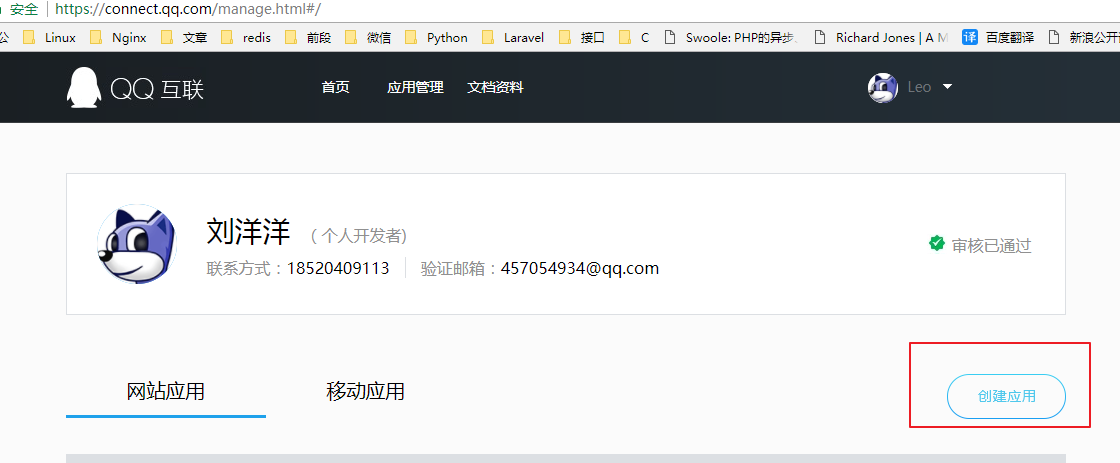Click the QQ penguin logo icon
Screen dimensions: 1120x463
pos(83,88)
